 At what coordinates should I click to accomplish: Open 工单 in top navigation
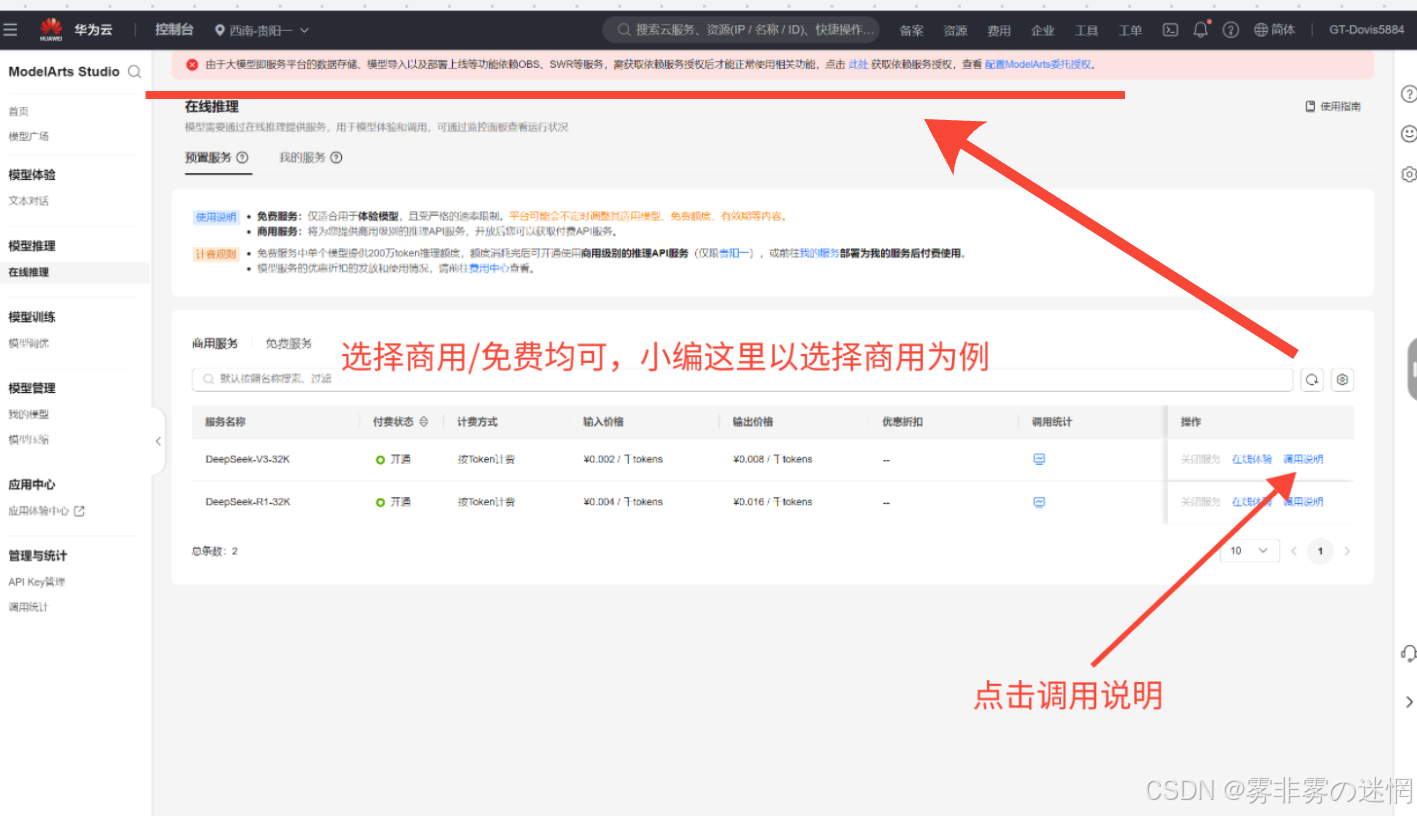click(x=1130, y=31)
